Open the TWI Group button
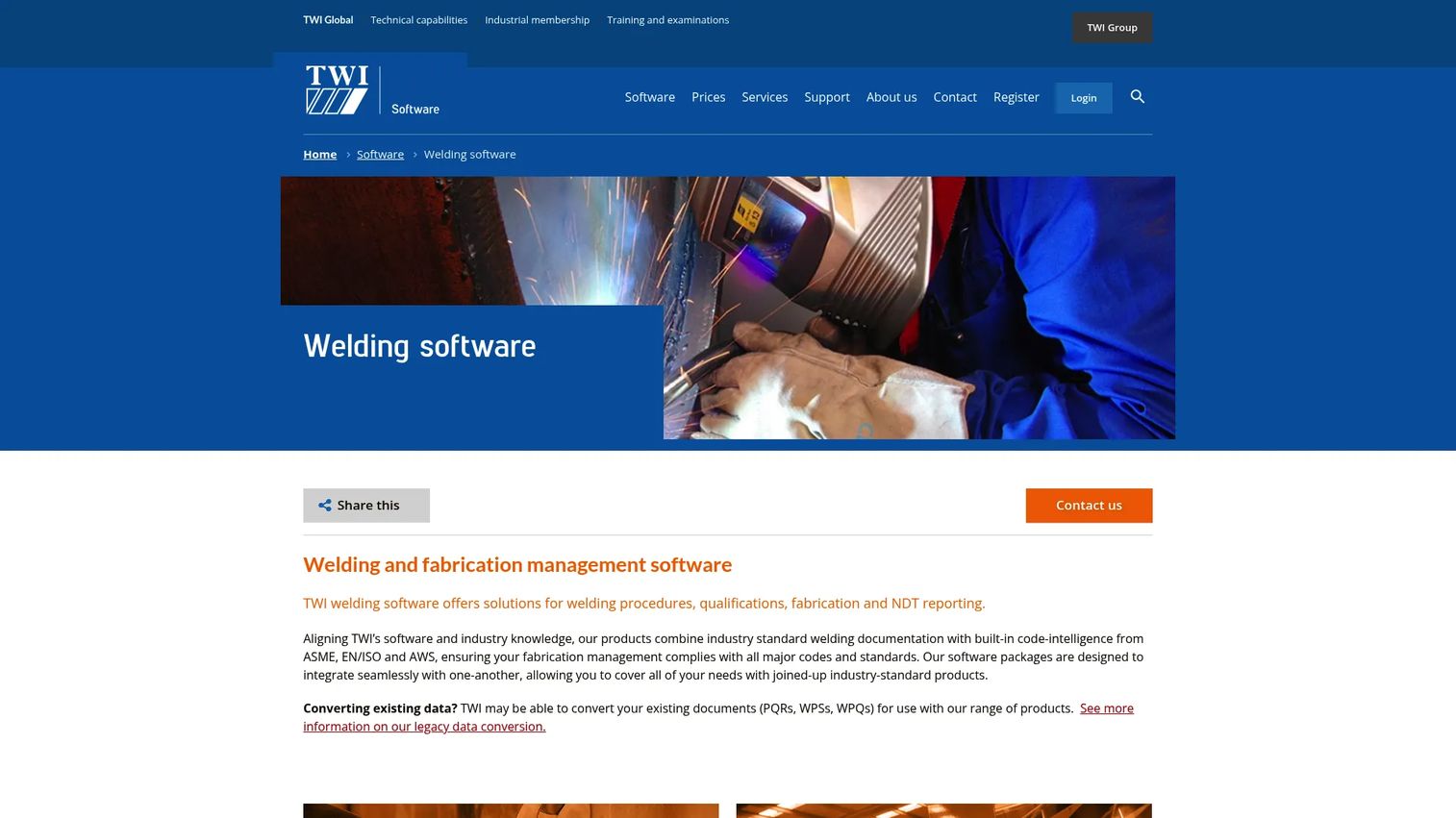Screen dimensions: 1456x818 point(1112,28)
